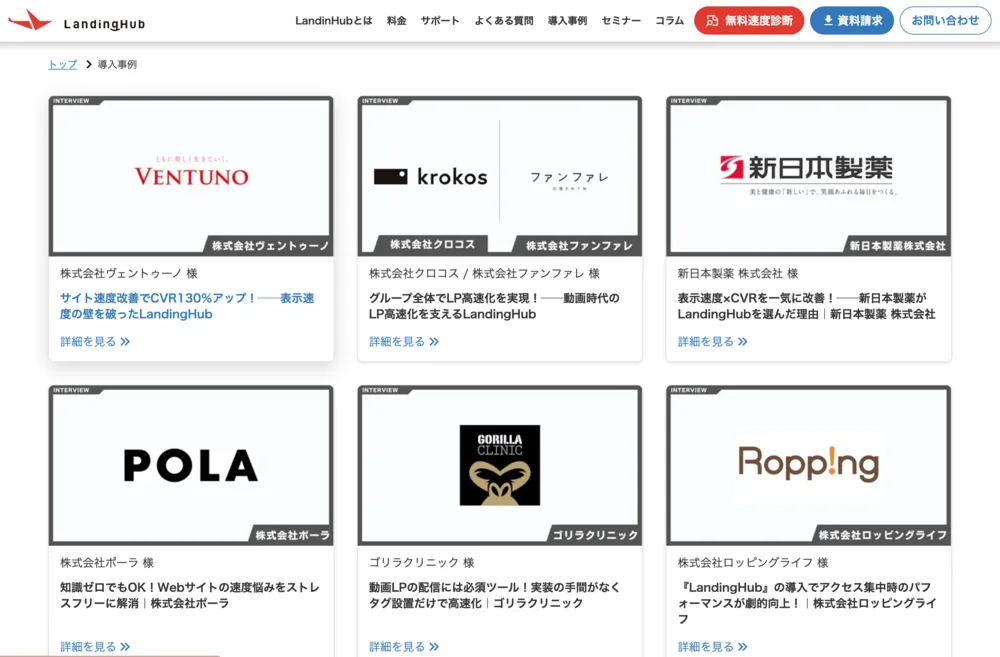Click the 新日本製薬 株式会社 様 company name
1000x657 pixels.
click(738, 274)
